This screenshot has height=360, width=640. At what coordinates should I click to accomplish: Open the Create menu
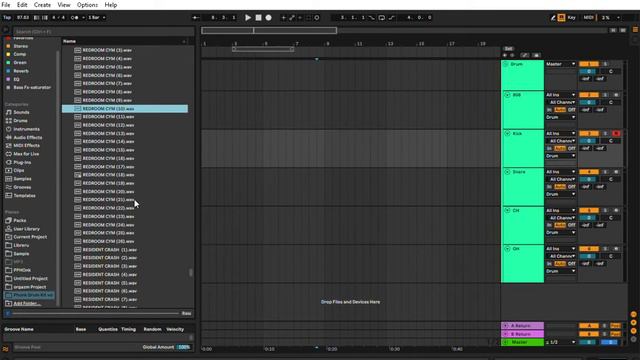tap(42, 5)
